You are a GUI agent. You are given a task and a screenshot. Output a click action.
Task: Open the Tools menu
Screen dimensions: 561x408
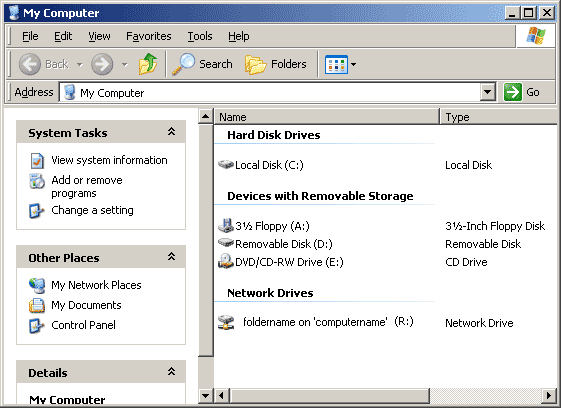pos(200,36)
